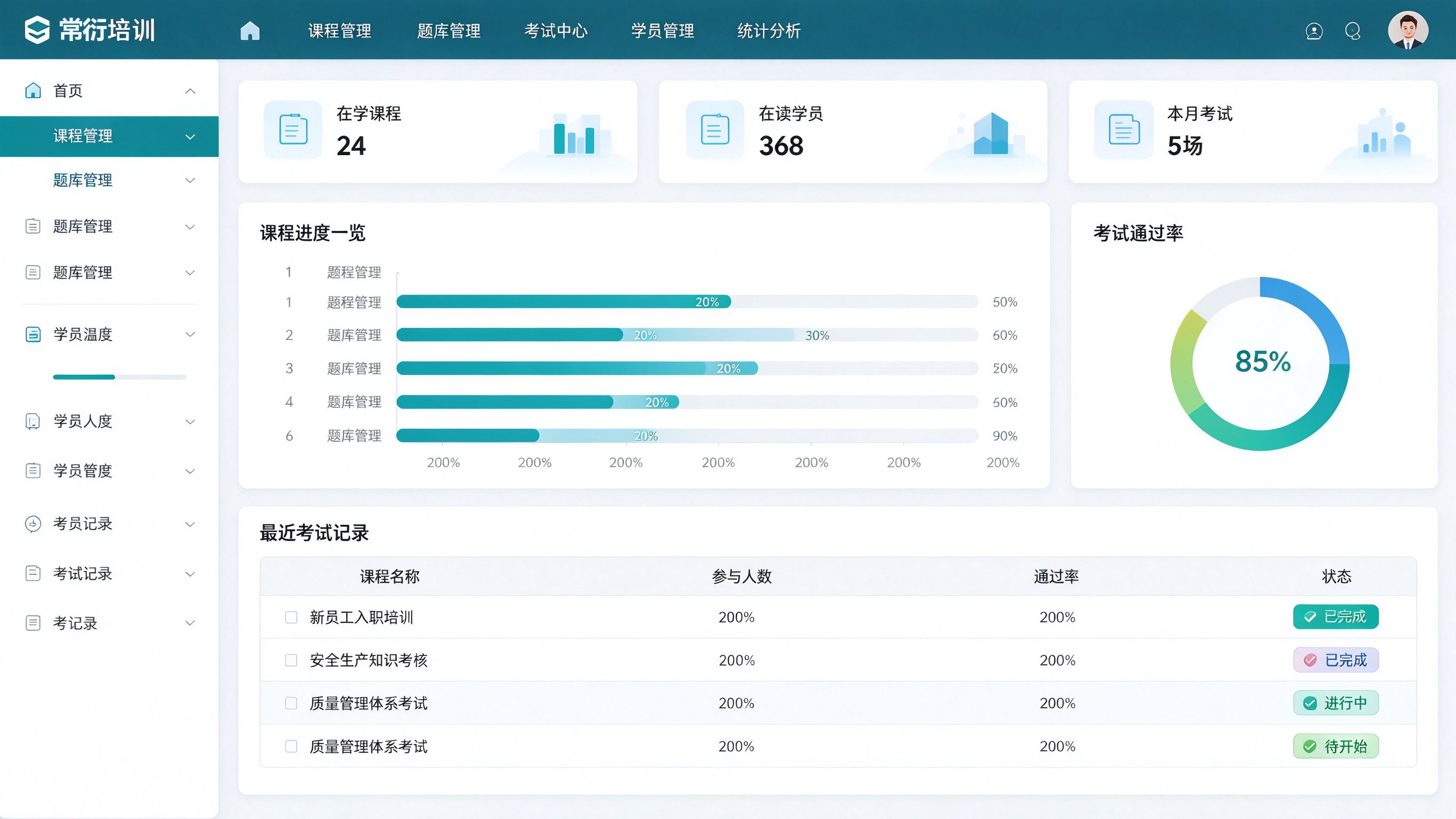Click the 考记录 sidebar icon
The width and height of the screenshot is (1456, 819).
pos(34,623)
